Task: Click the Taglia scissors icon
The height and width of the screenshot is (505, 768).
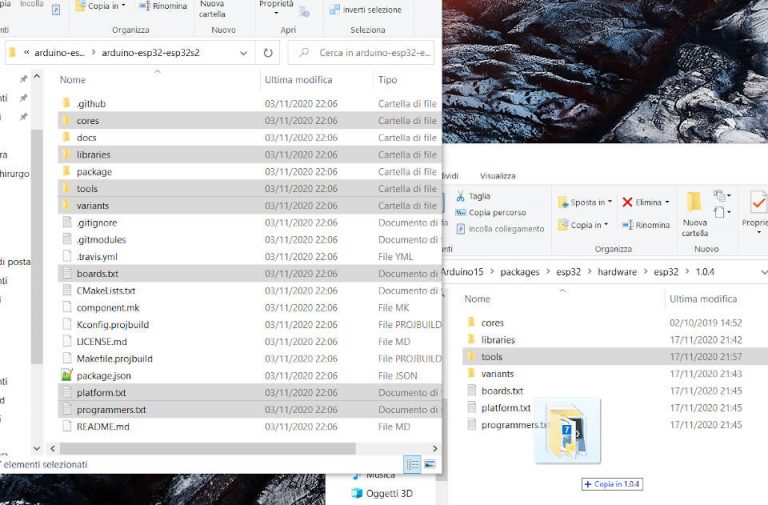Action: (x=459, y=196)
